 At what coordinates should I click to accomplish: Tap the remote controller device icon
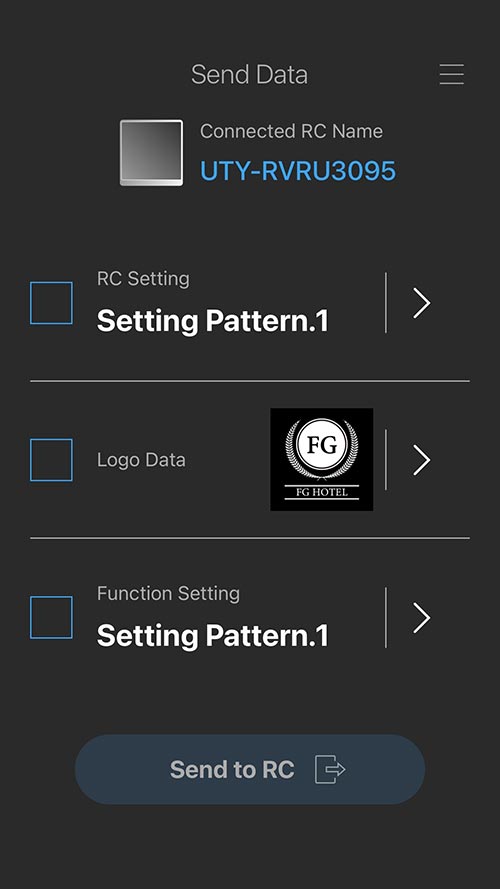[x=151, y=153]
